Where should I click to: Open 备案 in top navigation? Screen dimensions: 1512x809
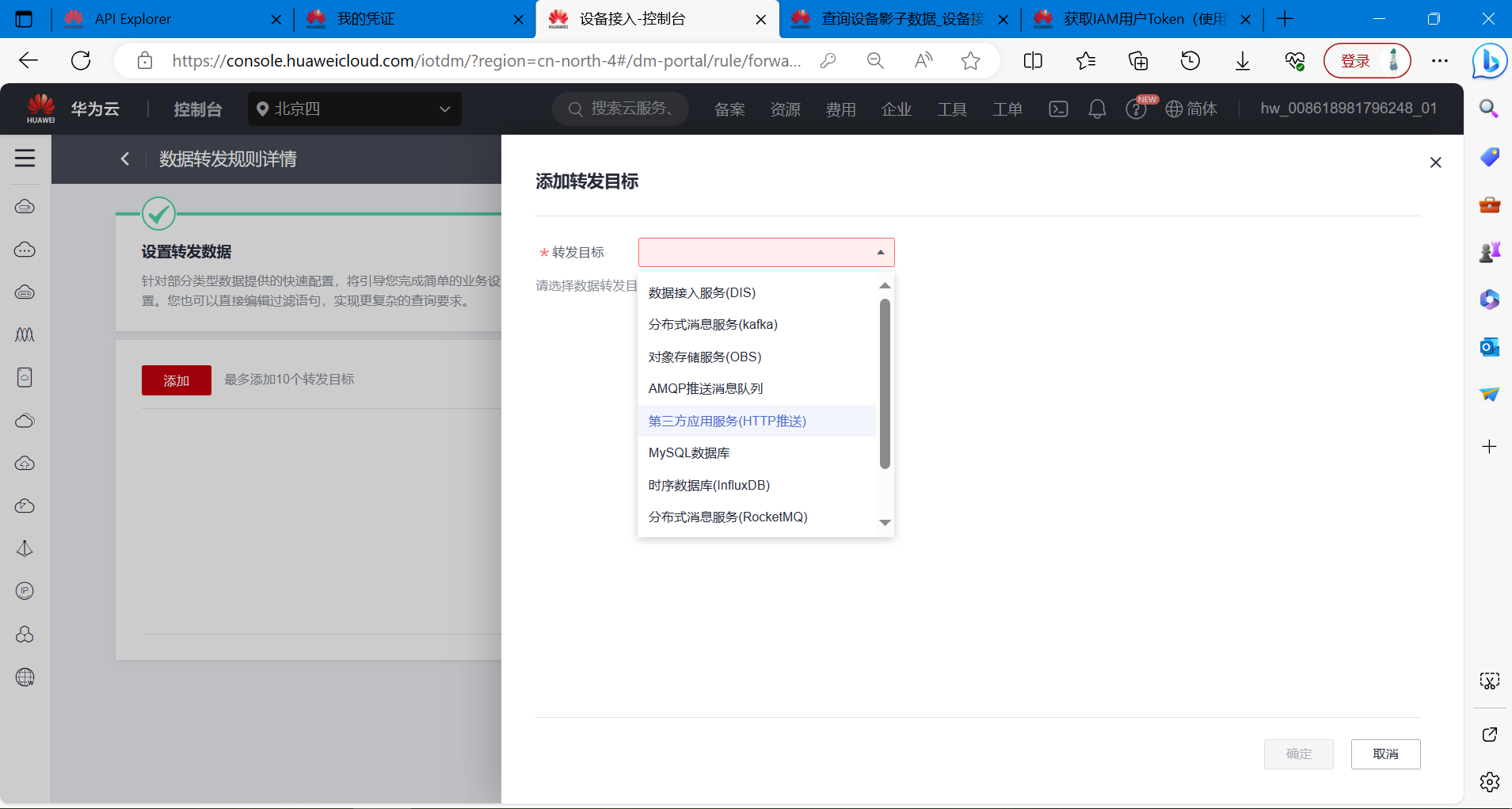coord(729,109)
